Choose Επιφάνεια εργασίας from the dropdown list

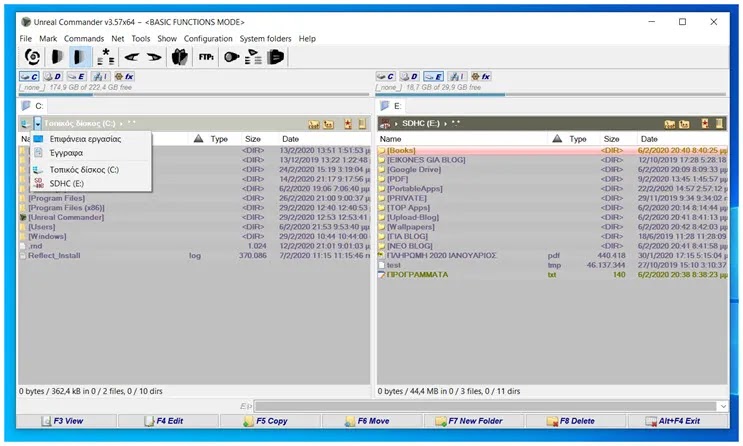[x=91, y=139]
